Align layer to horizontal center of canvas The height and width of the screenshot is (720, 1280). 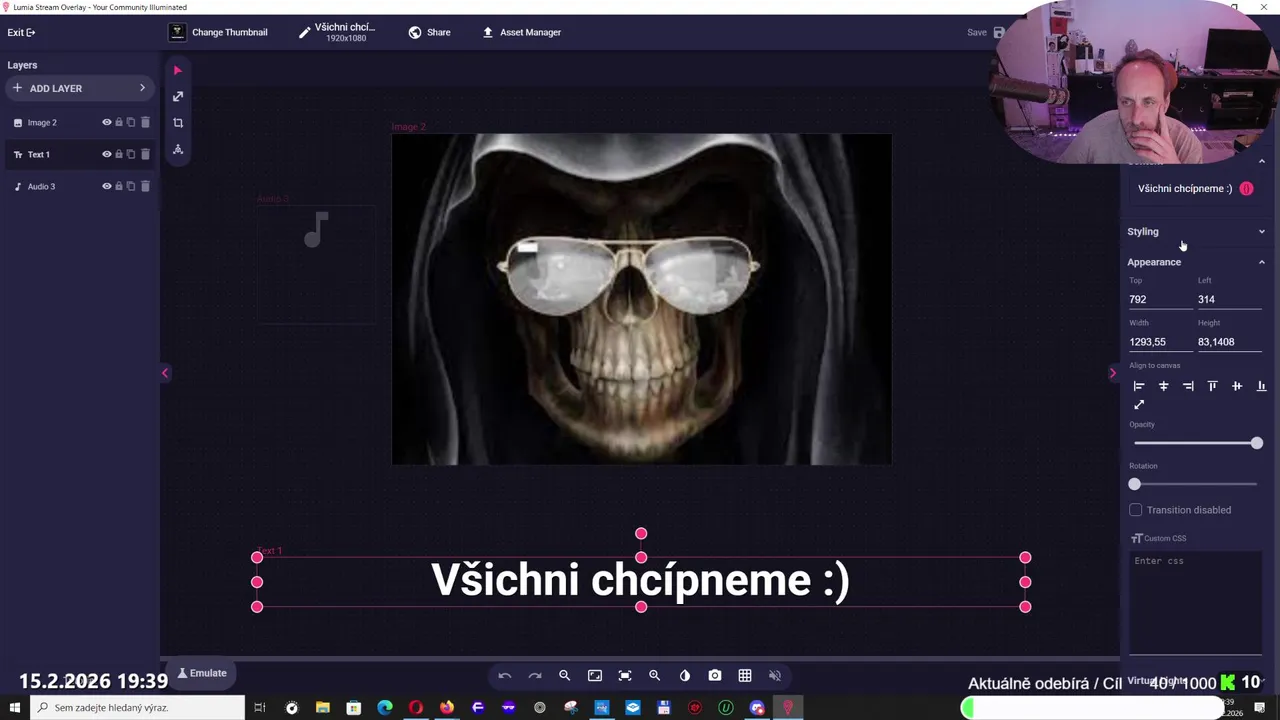1163,386
